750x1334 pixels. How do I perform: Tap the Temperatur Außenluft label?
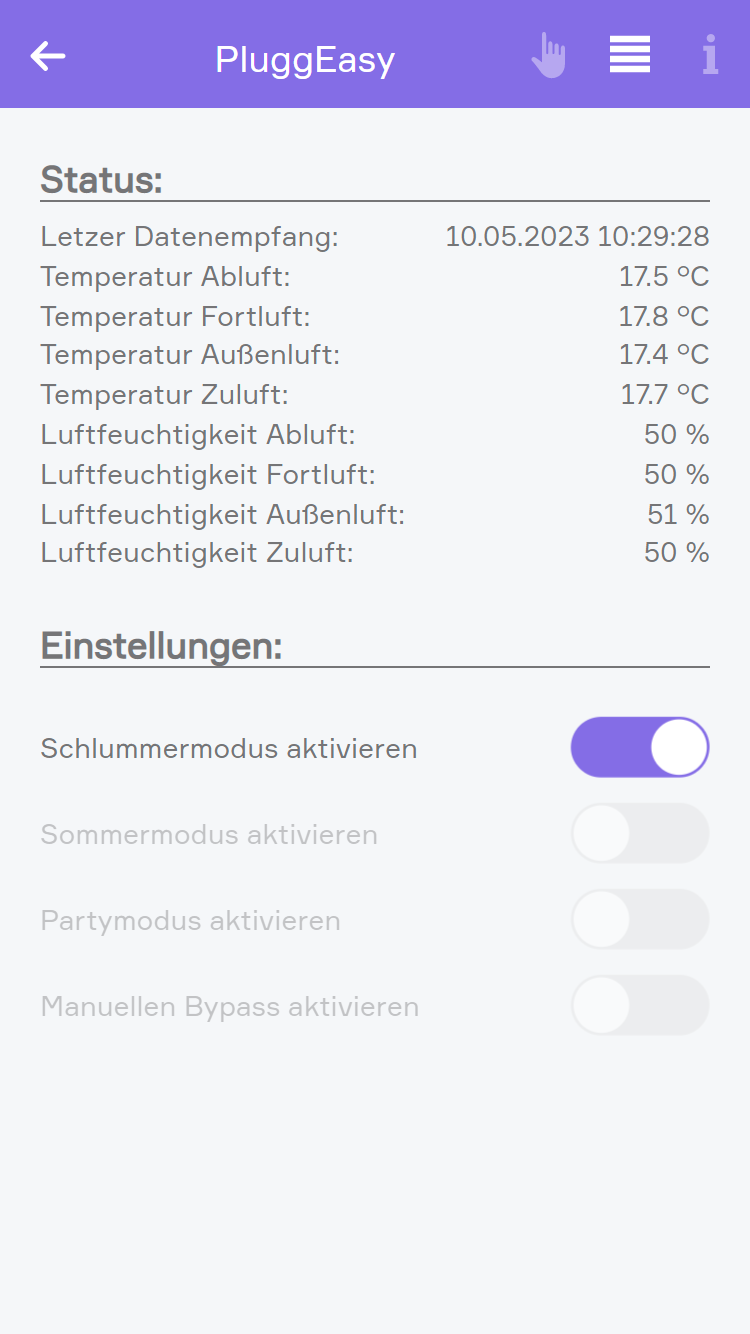coord(190,355)
